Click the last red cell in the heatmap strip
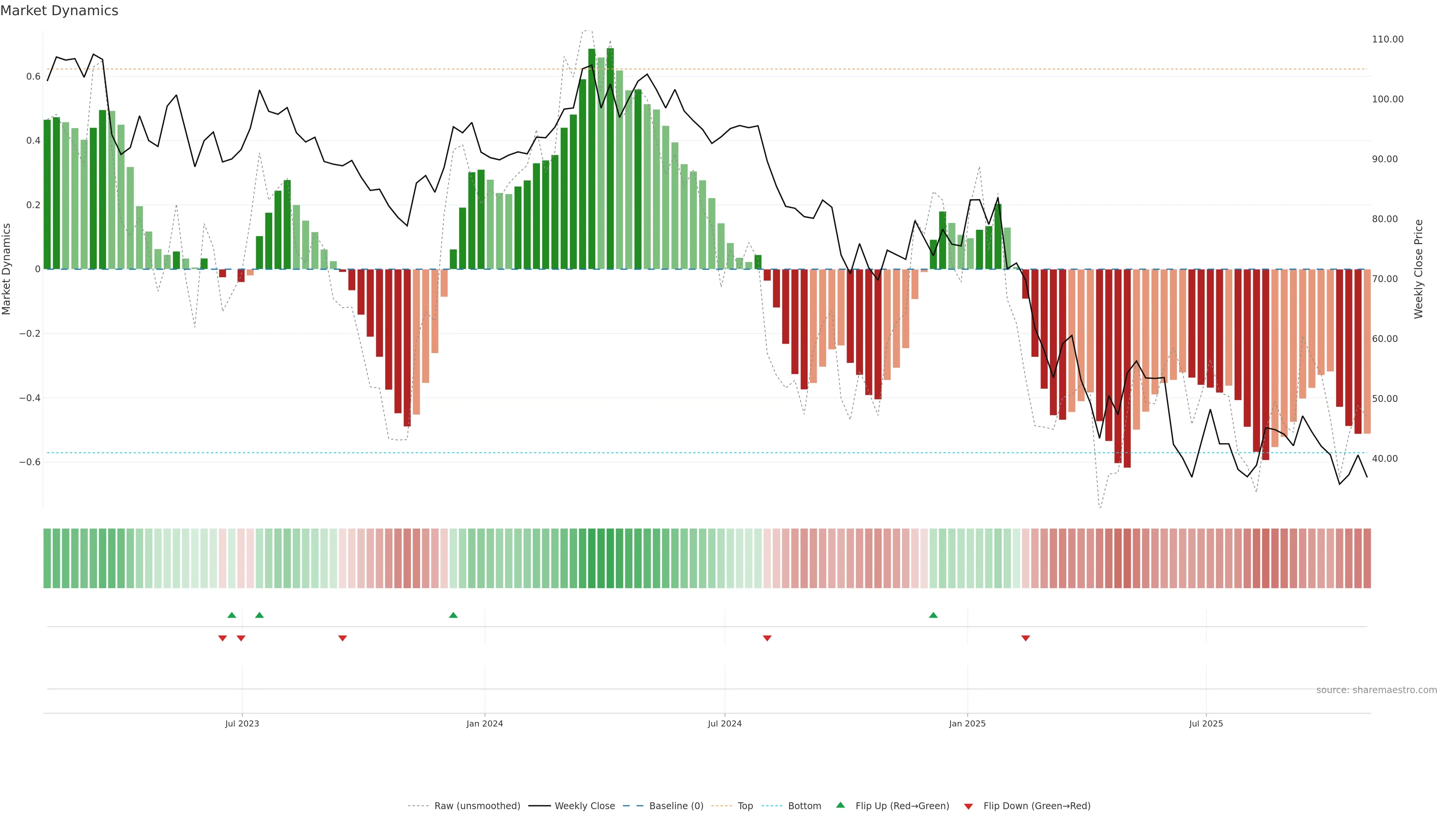Image resolution: width=1456 pixels, height=819 pixels. [x=1367, y=559]
